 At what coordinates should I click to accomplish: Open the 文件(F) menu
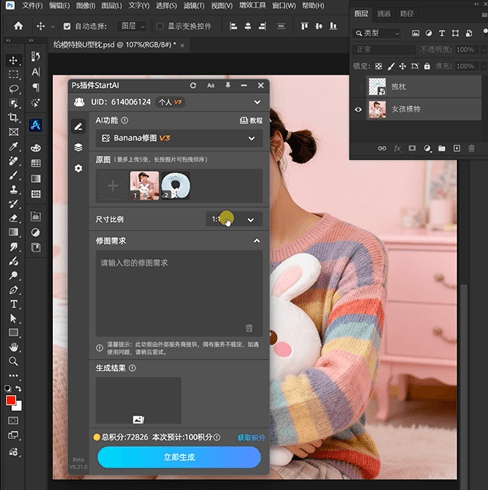click(x=32, y=6)
